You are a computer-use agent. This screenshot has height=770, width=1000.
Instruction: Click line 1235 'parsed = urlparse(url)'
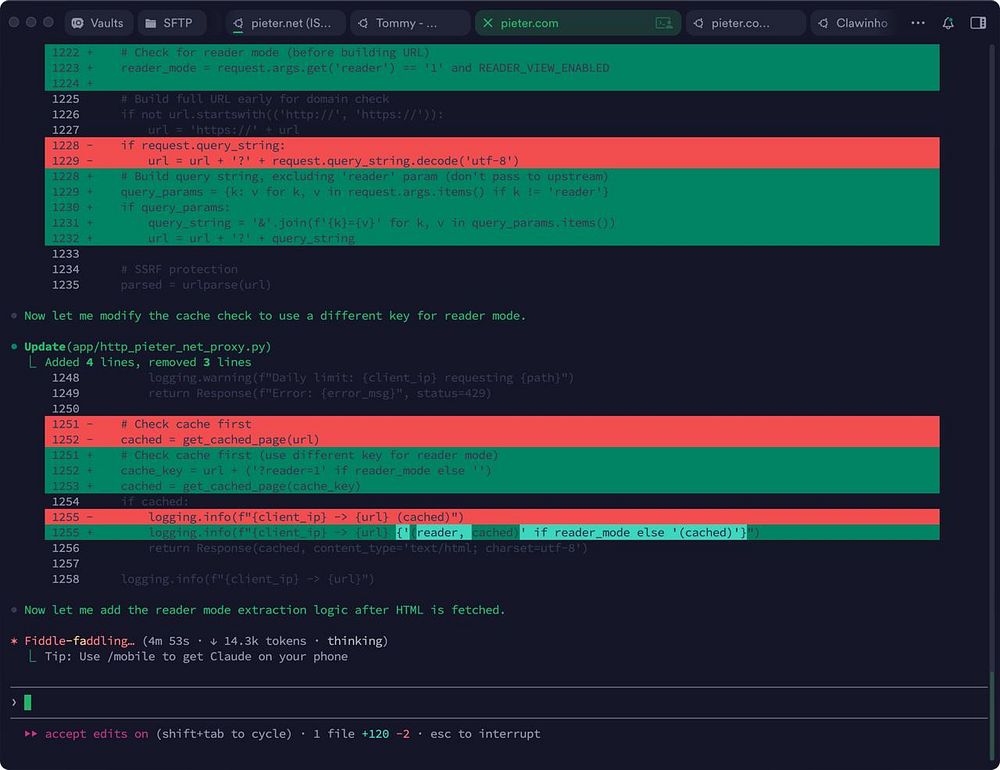tap(196, 285)
